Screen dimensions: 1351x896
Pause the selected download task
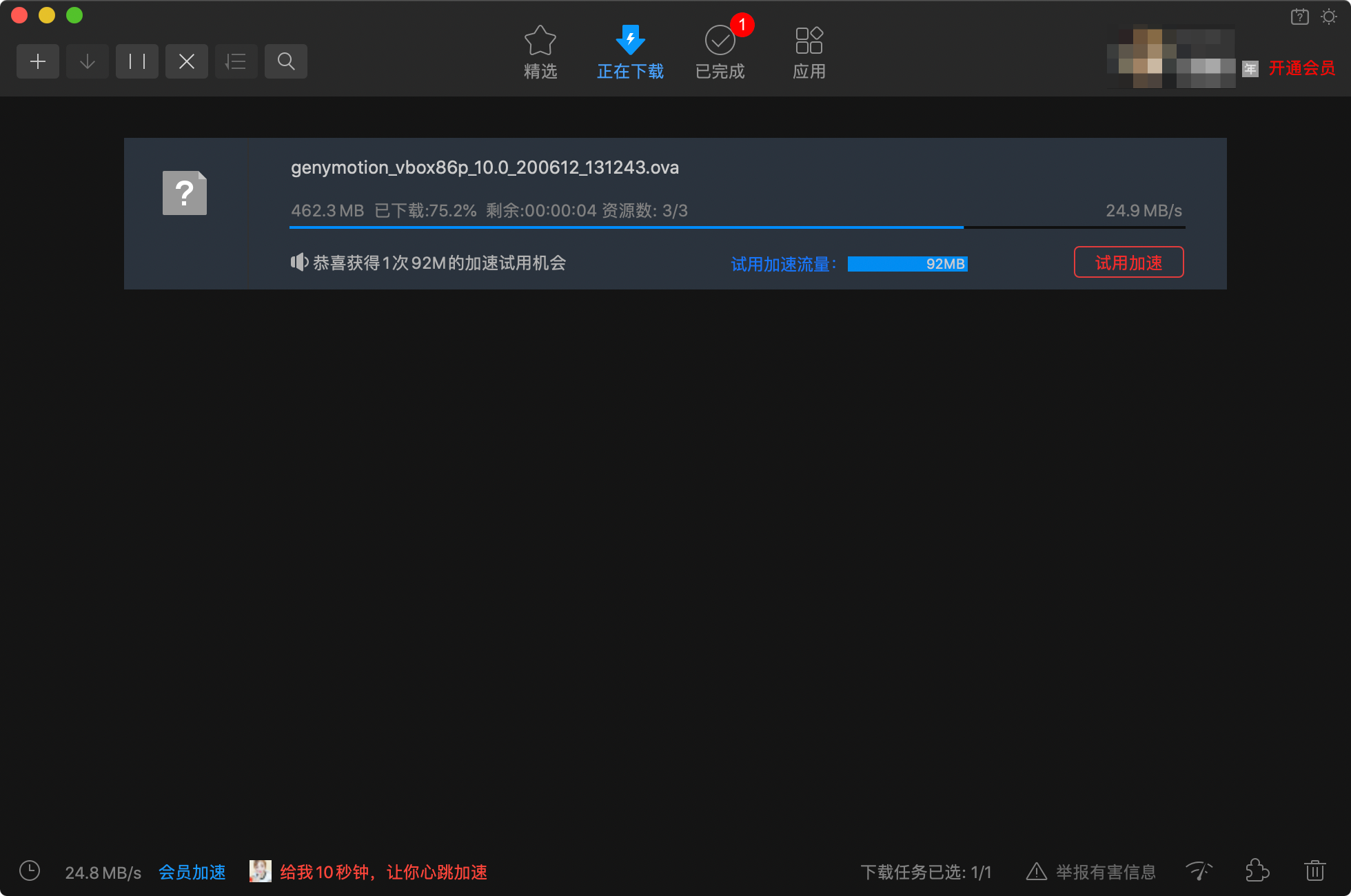137,61
